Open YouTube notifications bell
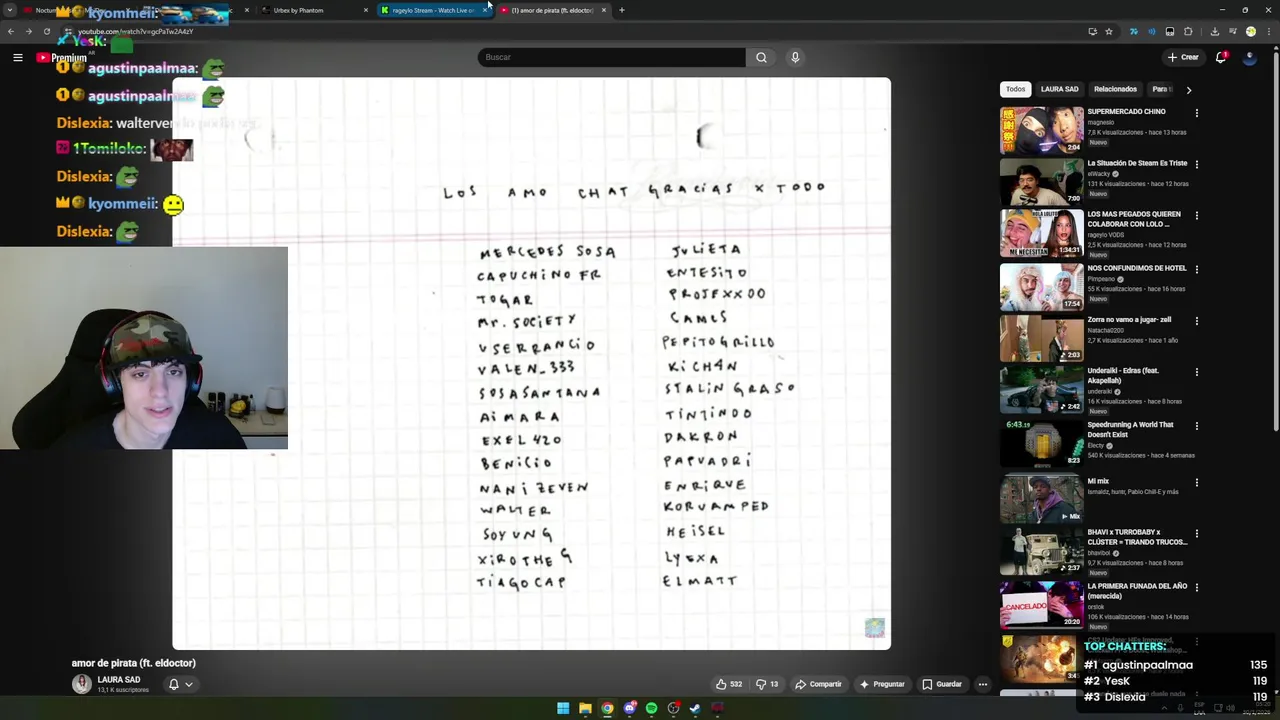1280x720 pixels. (x=1221, y=57)
